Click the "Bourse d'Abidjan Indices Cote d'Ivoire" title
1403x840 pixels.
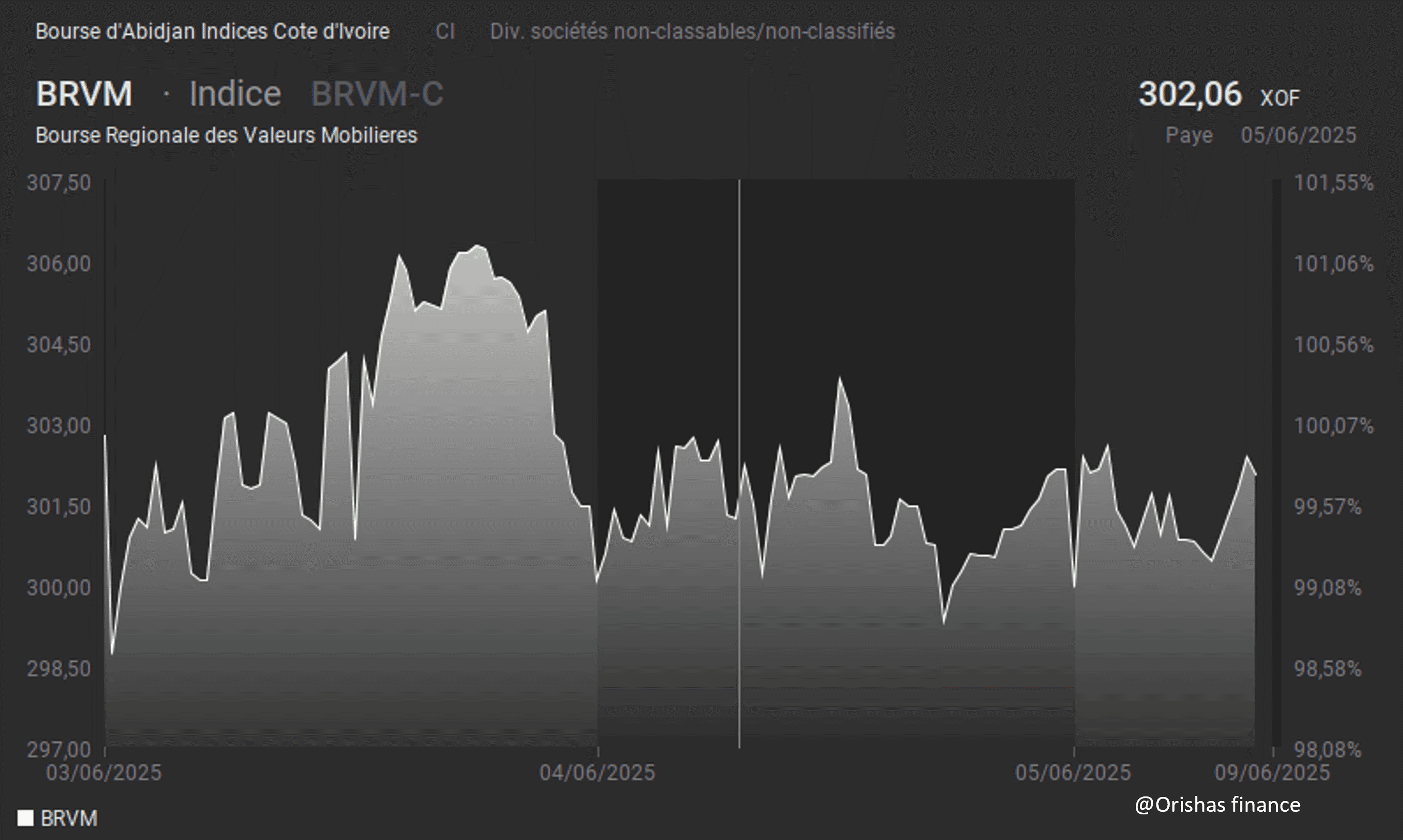(212, 31)
